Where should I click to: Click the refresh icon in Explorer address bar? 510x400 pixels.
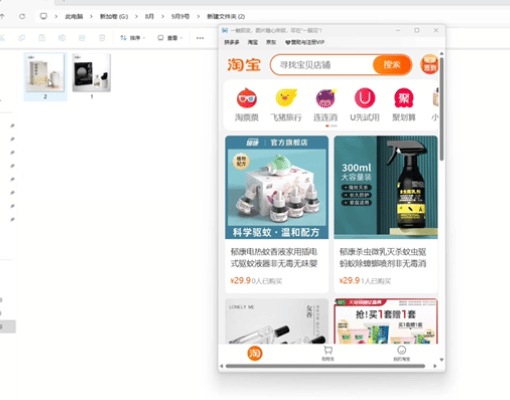point(22,16)
